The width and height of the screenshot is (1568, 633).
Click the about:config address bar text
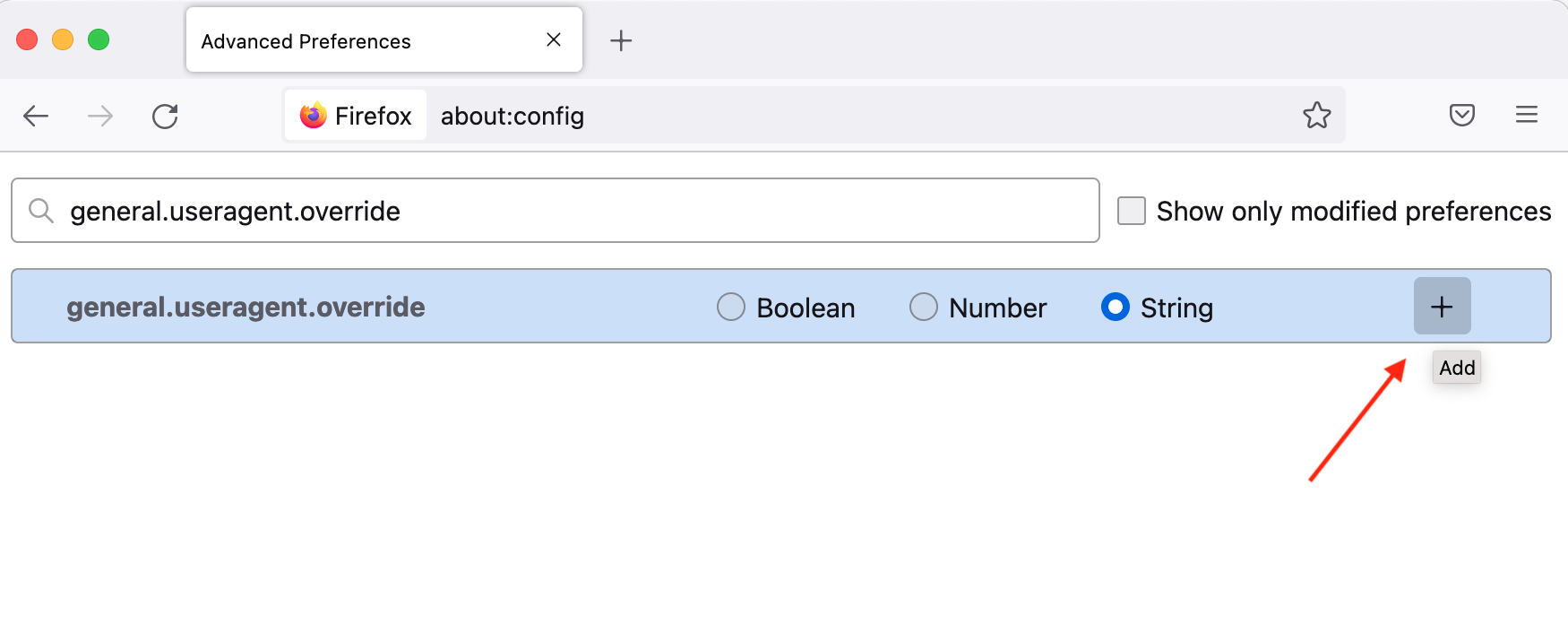(513, 116)
